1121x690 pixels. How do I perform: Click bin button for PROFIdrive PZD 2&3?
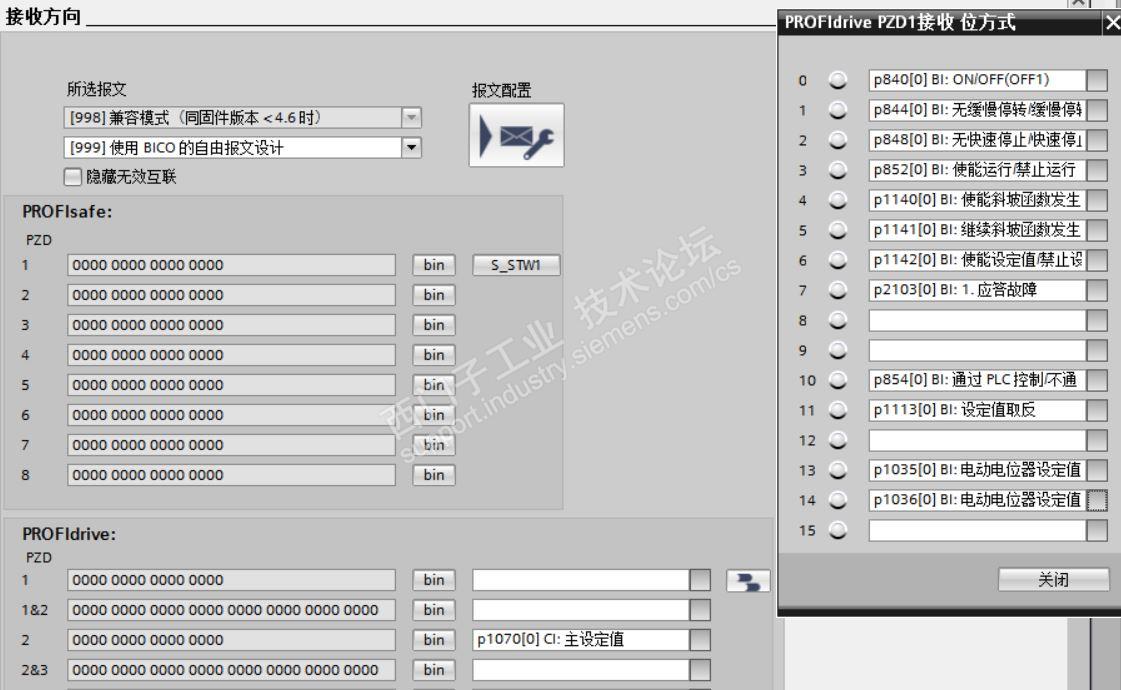click(x=433, y=670)
